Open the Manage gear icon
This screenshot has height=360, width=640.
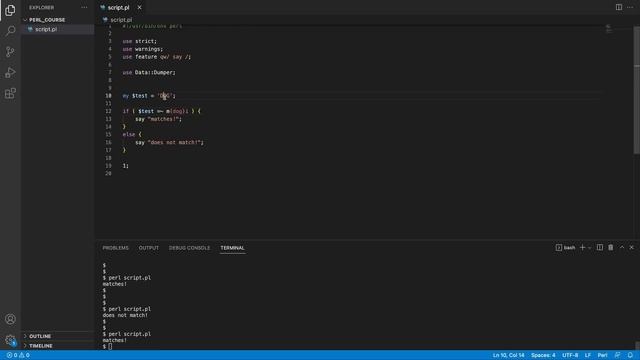click(10, 340)
